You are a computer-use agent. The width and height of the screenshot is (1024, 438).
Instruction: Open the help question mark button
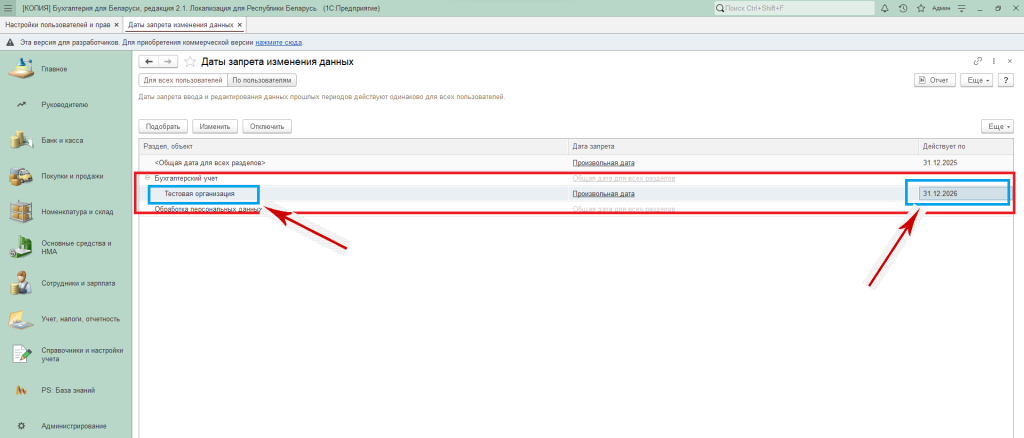pos(1006,80)
